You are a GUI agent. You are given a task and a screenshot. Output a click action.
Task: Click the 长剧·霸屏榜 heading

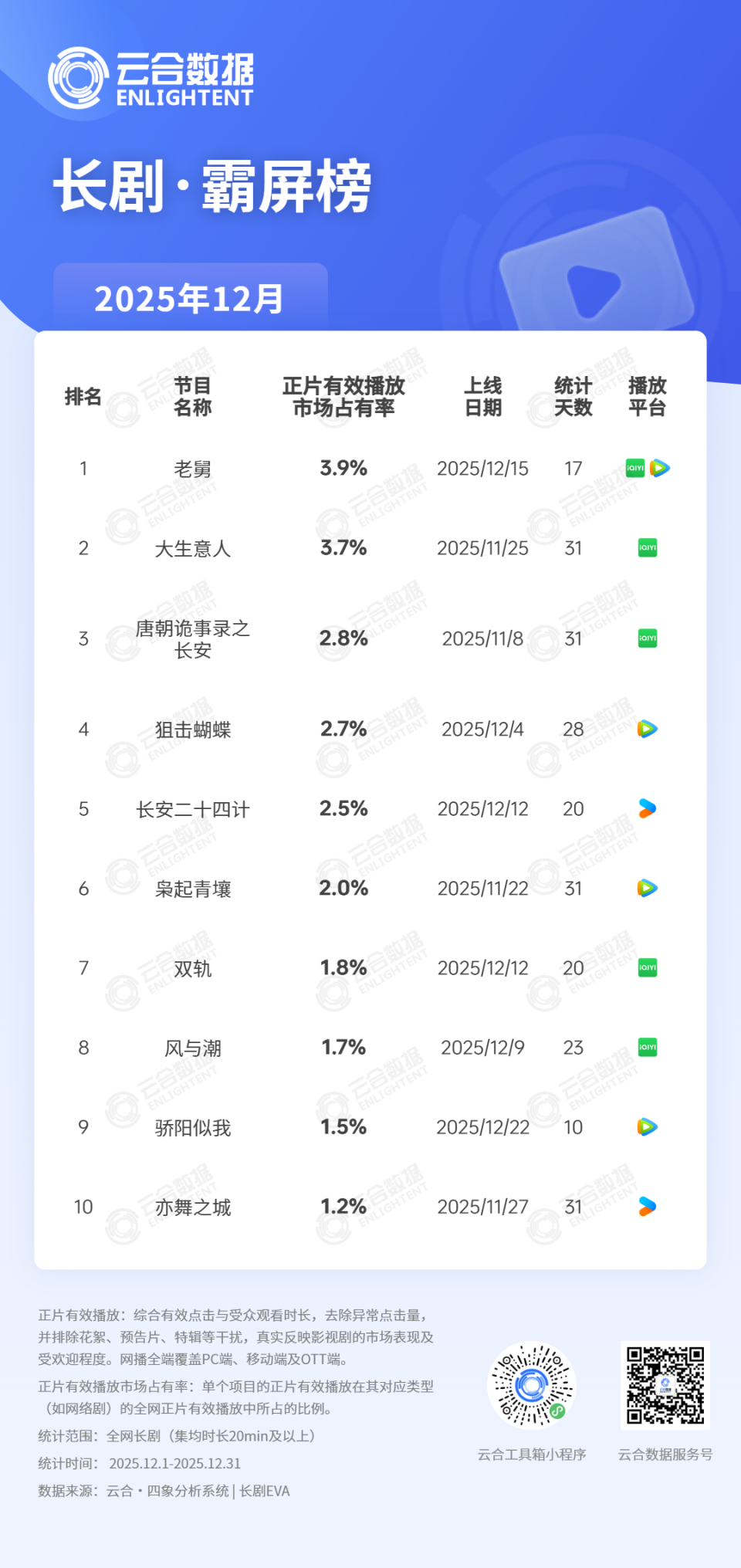pyautogui.click(x=212, y=187)
